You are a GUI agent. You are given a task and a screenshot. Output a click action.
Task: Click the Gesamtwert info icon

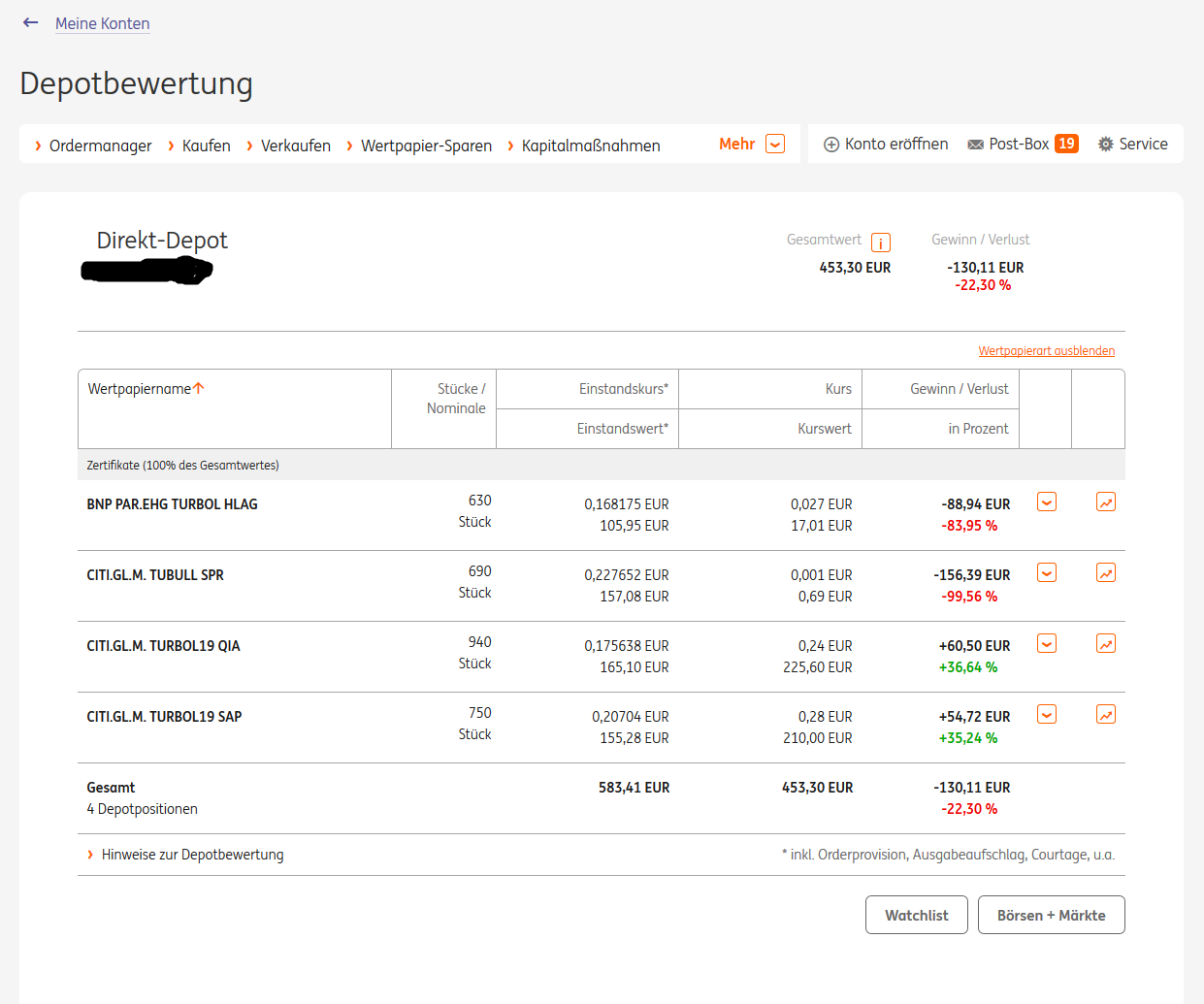pos(880,243)
